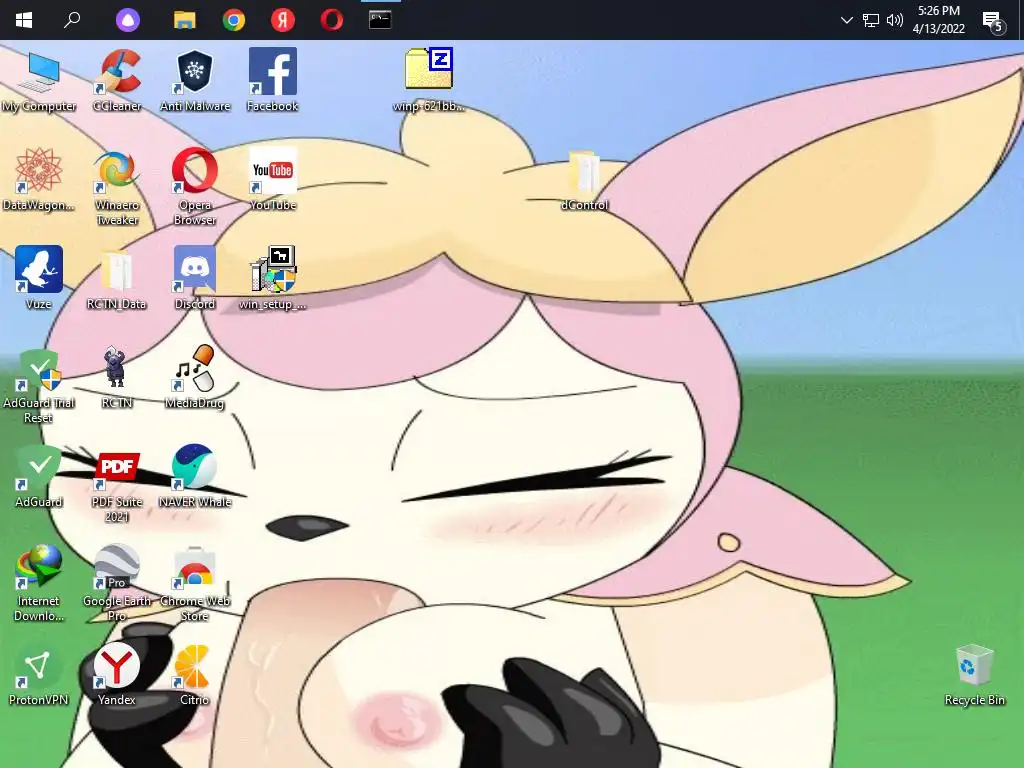Open the purple Alice assistant in taskbar

click(128, 20)
